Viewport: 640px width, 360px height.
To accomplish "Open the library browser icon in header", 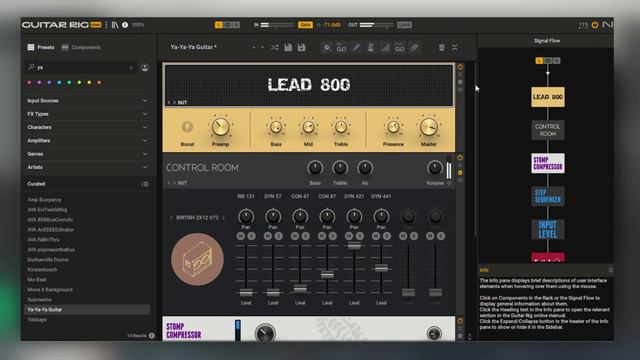I will click(115, 25).
